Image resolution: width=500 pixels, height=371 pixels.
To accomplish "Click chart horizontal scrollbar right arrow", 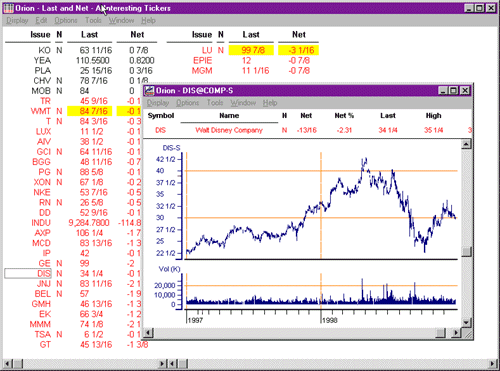I will point(456,332).
